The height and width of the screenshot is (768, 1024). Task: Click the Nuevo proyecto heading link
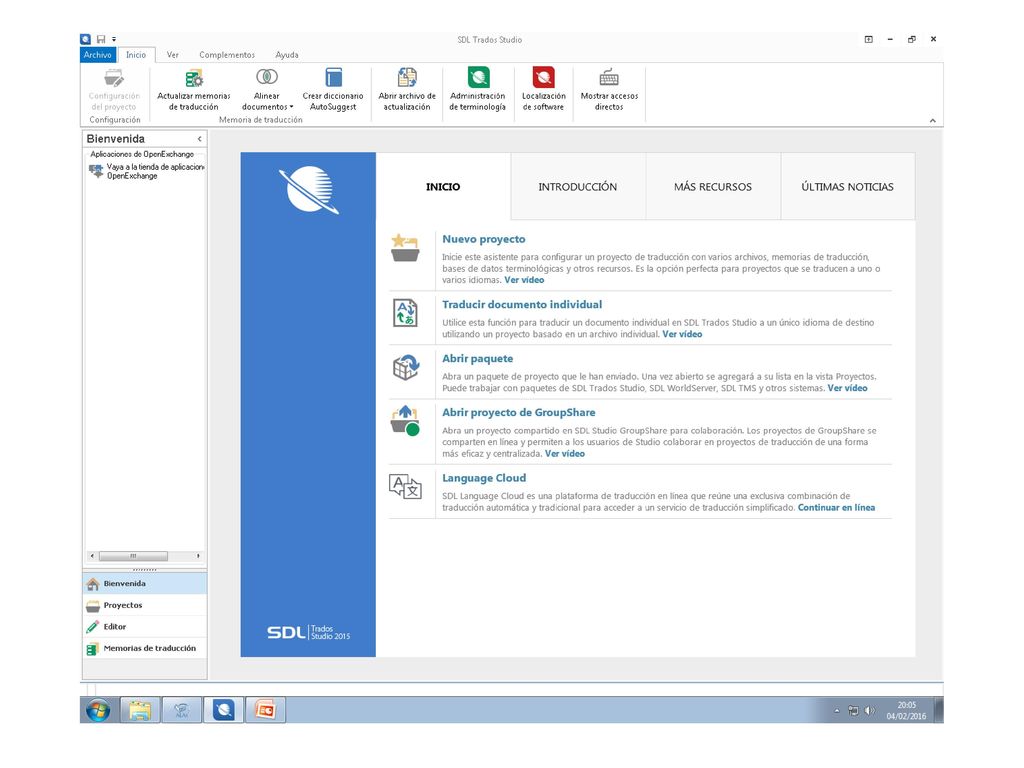pyautogui.click(x=484, y=240)
